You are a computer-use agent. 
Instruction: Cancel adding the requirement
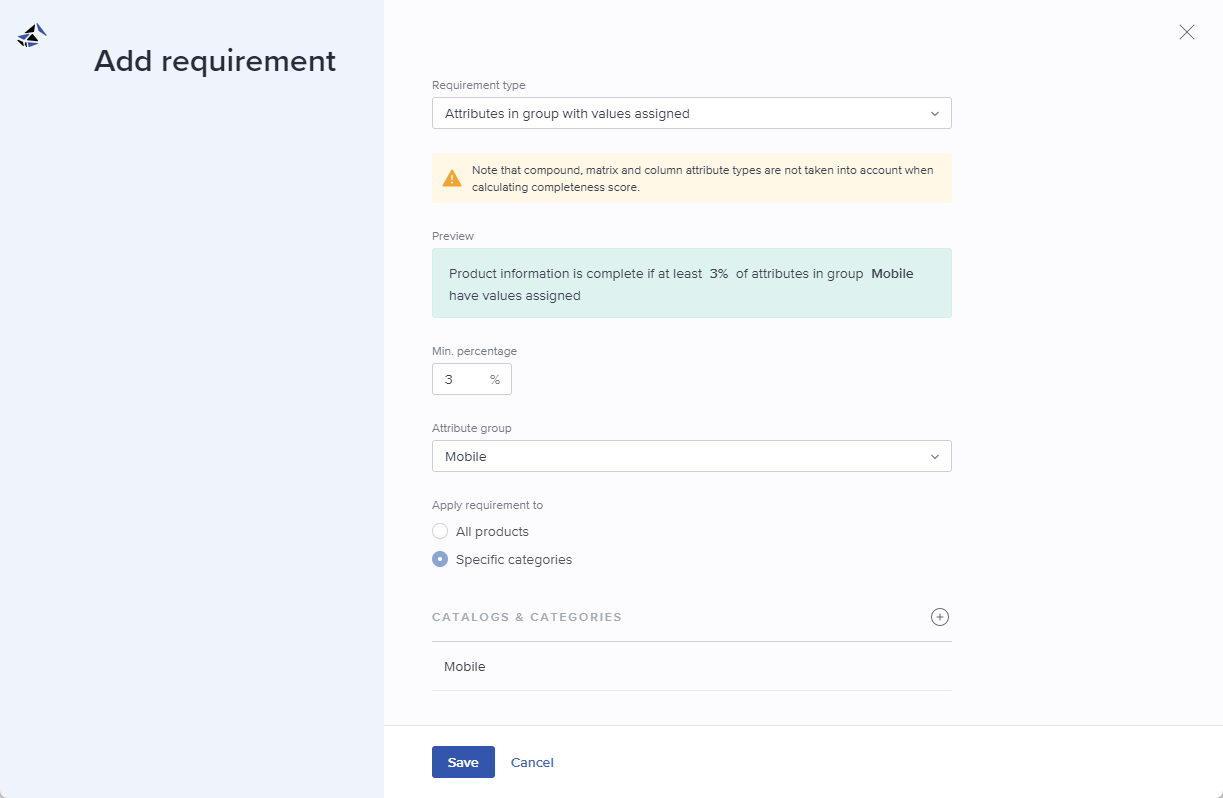coord(531,761)
